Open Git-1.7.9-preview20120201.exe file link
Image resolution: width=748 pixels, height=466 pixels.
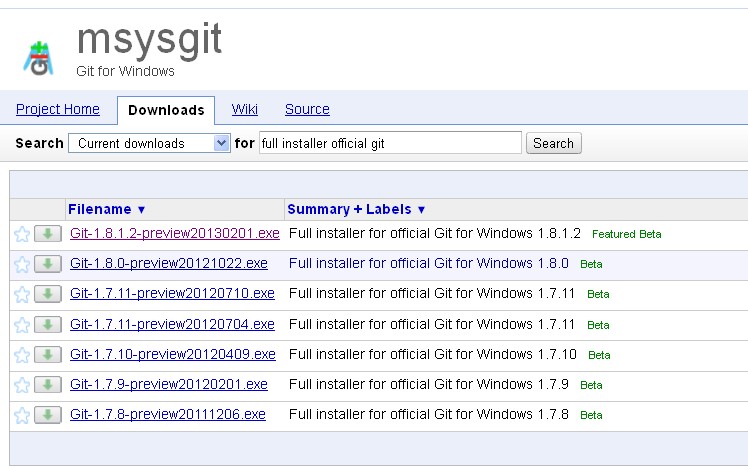[169, 384]
